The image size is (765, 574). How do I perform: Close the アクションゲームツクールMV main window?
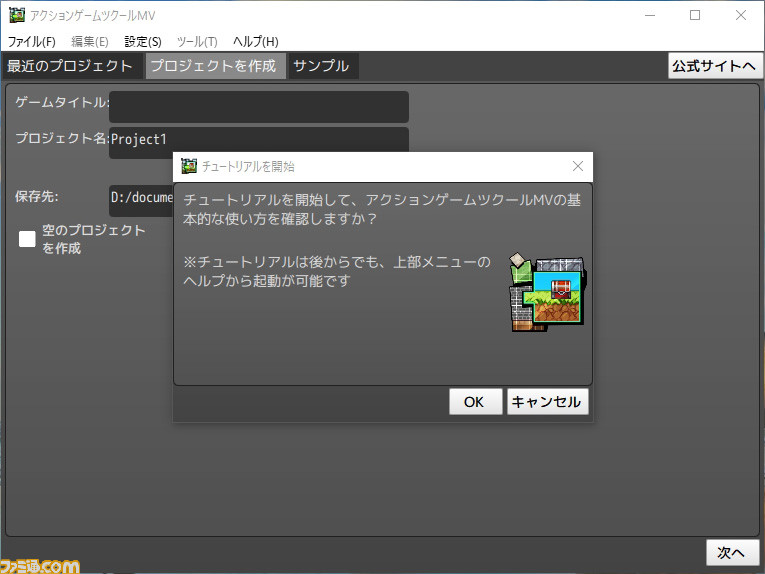pos(741,15)
